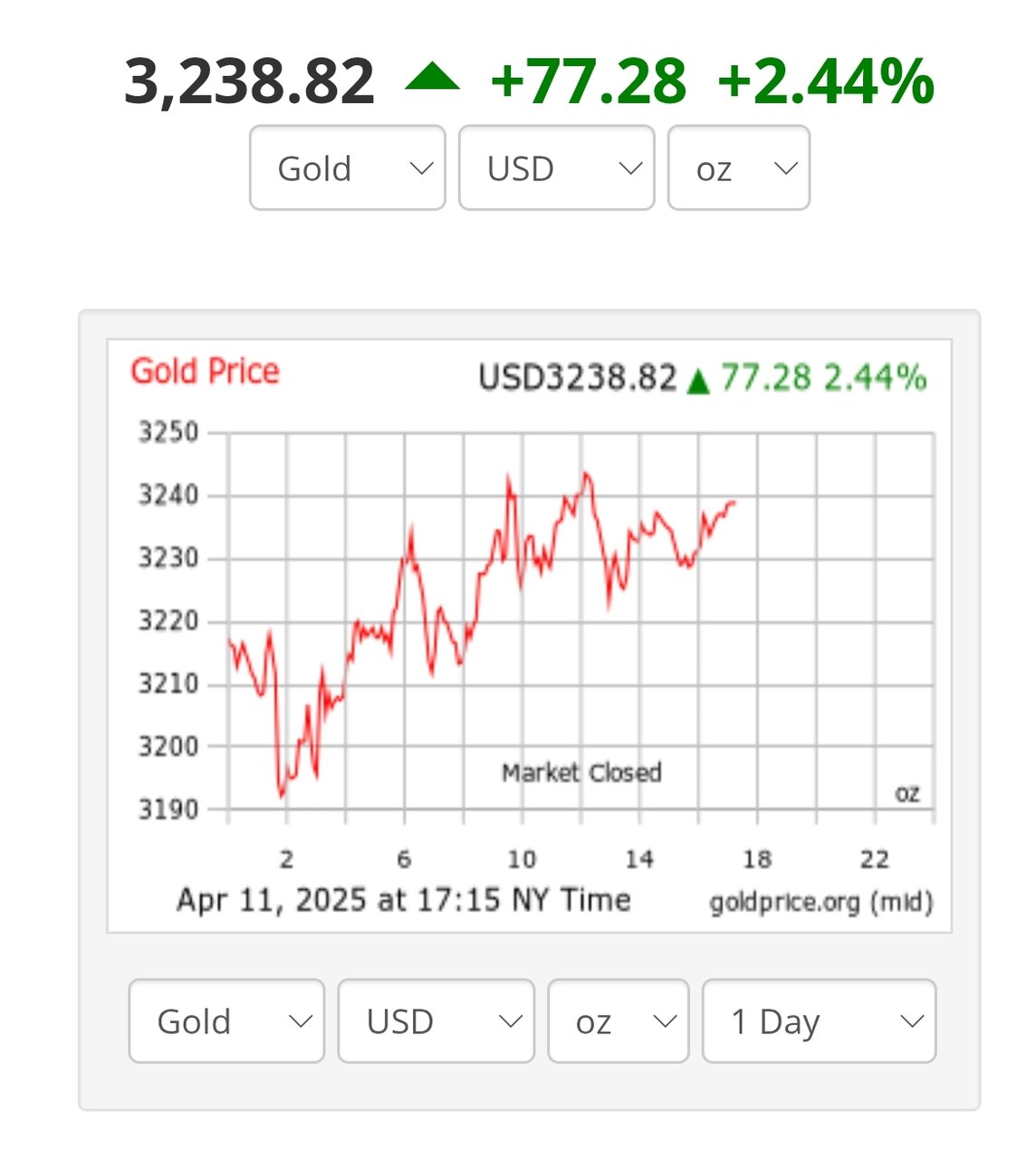This screenshot has height=1159, width=1036.
Task: Click the large green up-arrow beside 3,238.82
Action: pos(432,79)
